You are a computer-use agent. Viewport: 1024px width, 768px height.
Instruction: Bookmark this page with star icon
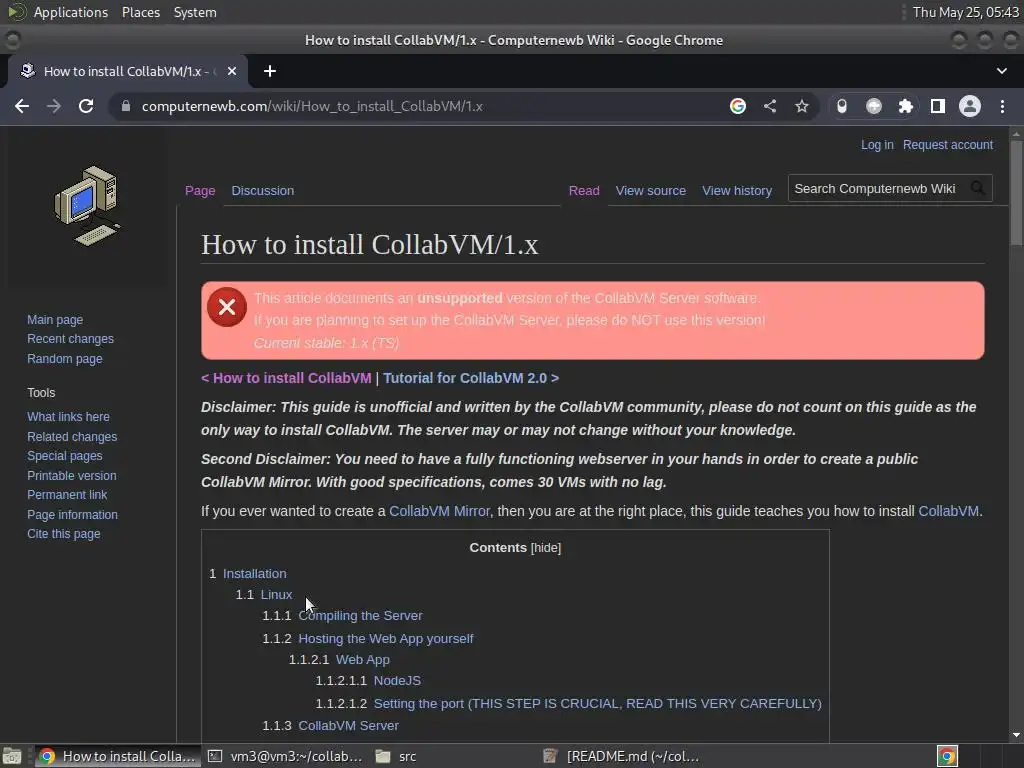[802, 106]
